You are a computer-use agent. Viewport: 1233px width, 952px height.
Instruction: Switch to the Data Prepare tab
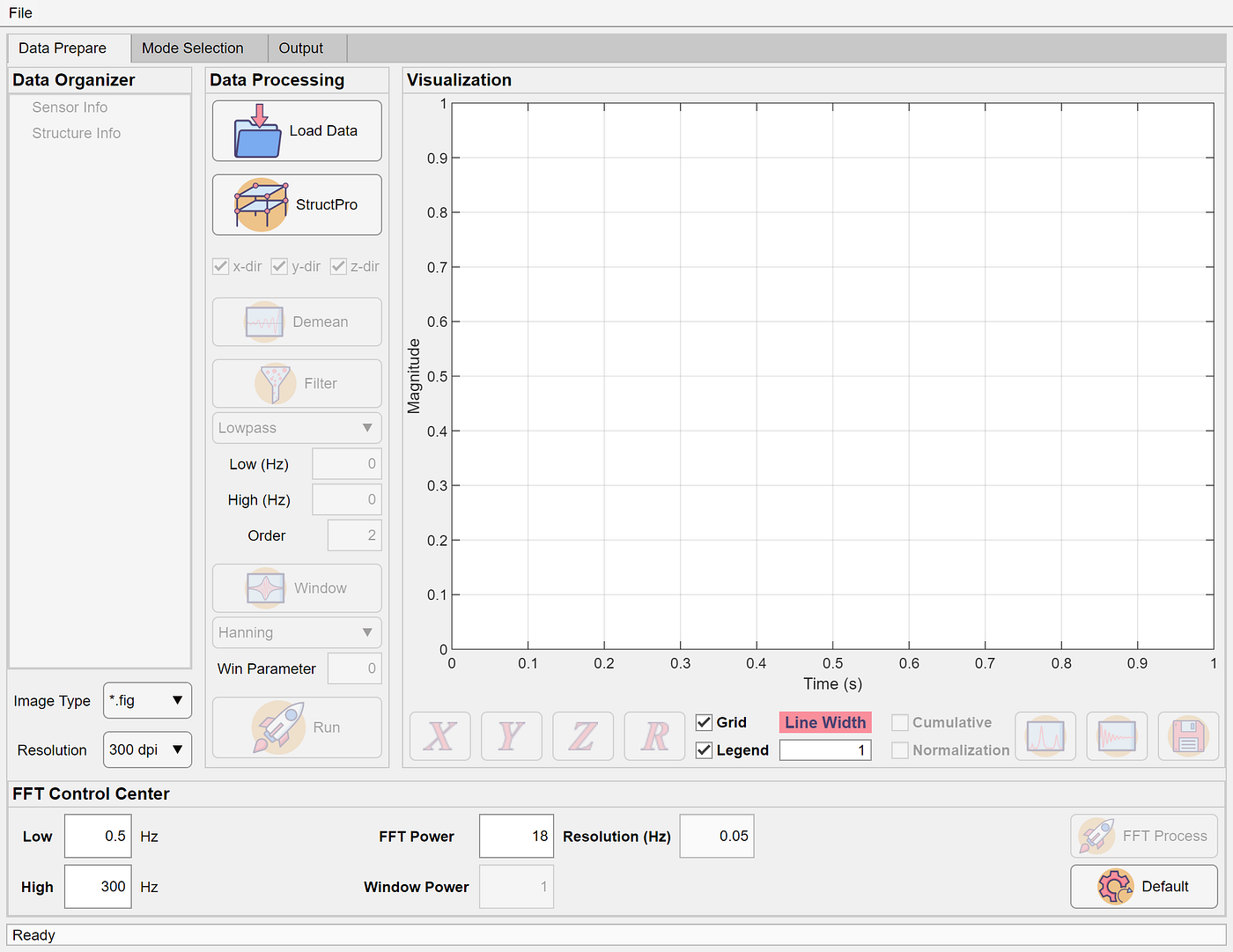(x=69, y=48)
